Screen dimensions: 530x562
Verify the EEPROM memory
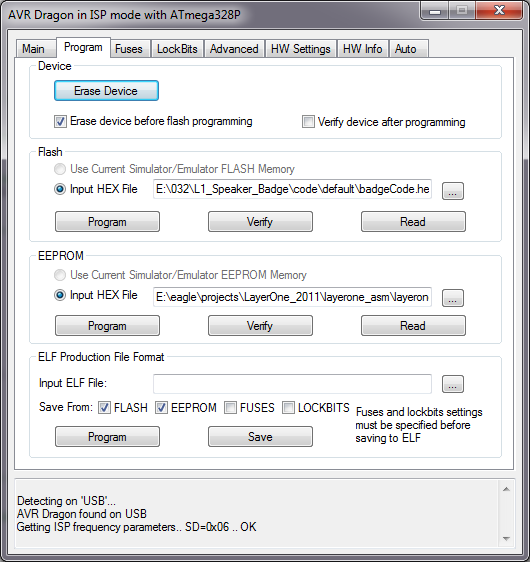(260, 325)
